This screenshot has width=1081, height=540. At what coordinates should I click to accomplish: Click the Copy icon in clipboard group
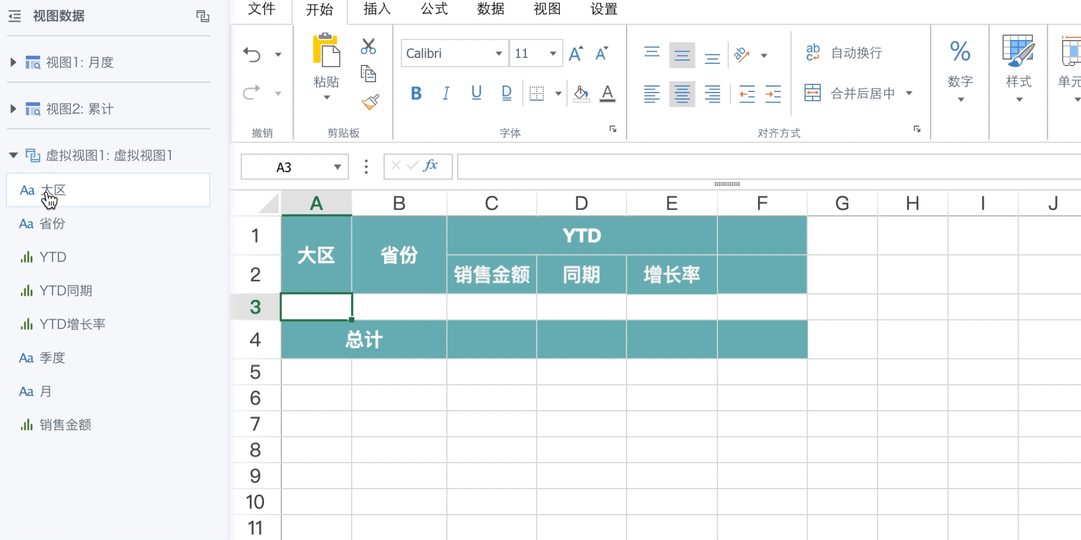pyautogui.click(x=369, y=74)
